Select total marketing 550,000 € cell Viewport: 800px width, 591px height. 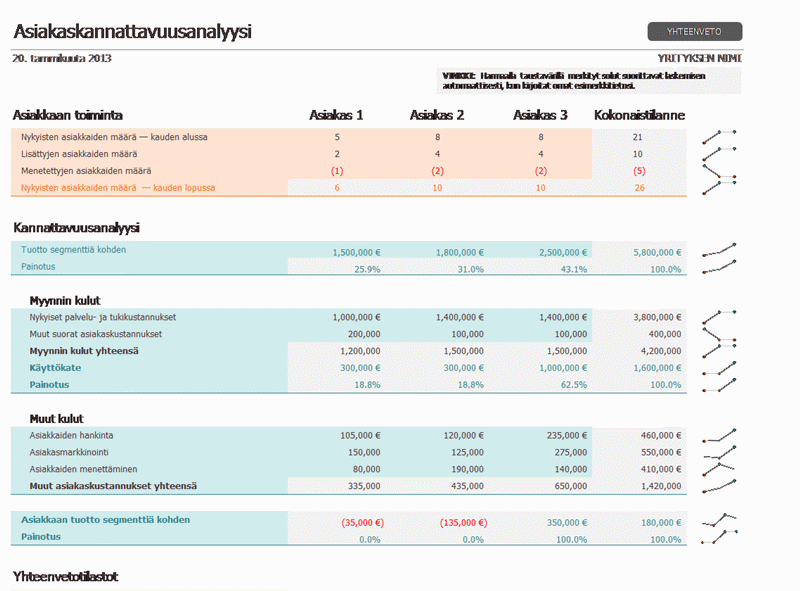point(661,452)
